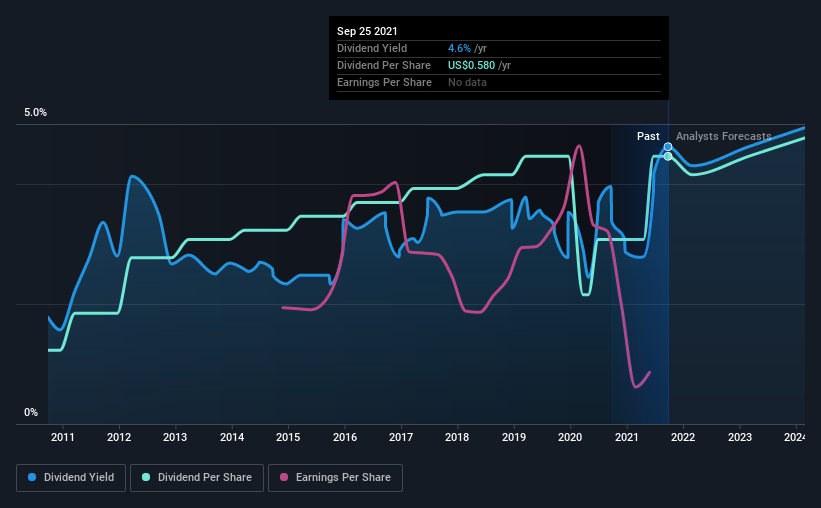Select the 2020 label on the time axis
The image size is (821, 508).
[x=570, y=437]
